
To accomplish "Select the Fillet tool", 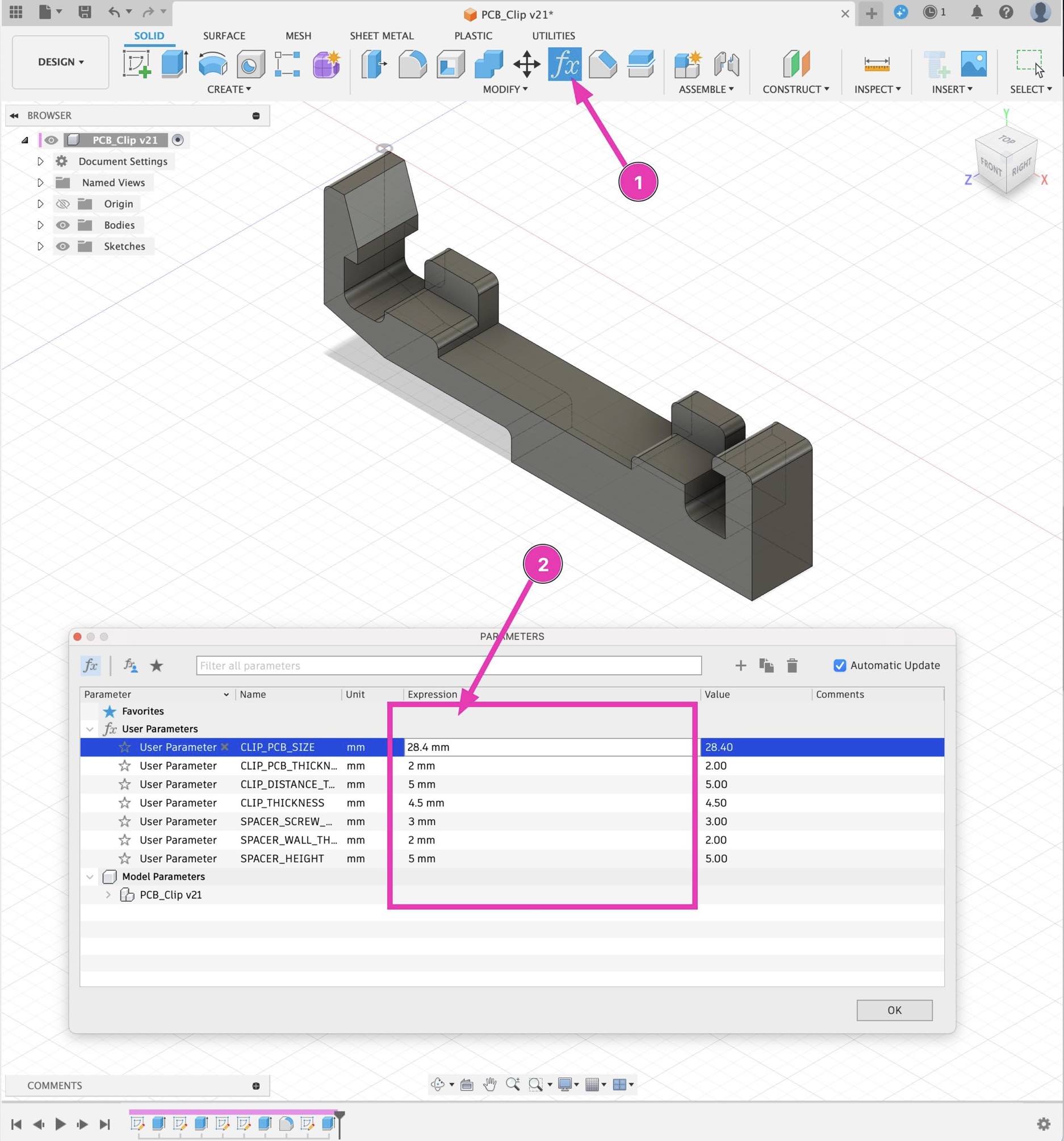I will [412, 64].
